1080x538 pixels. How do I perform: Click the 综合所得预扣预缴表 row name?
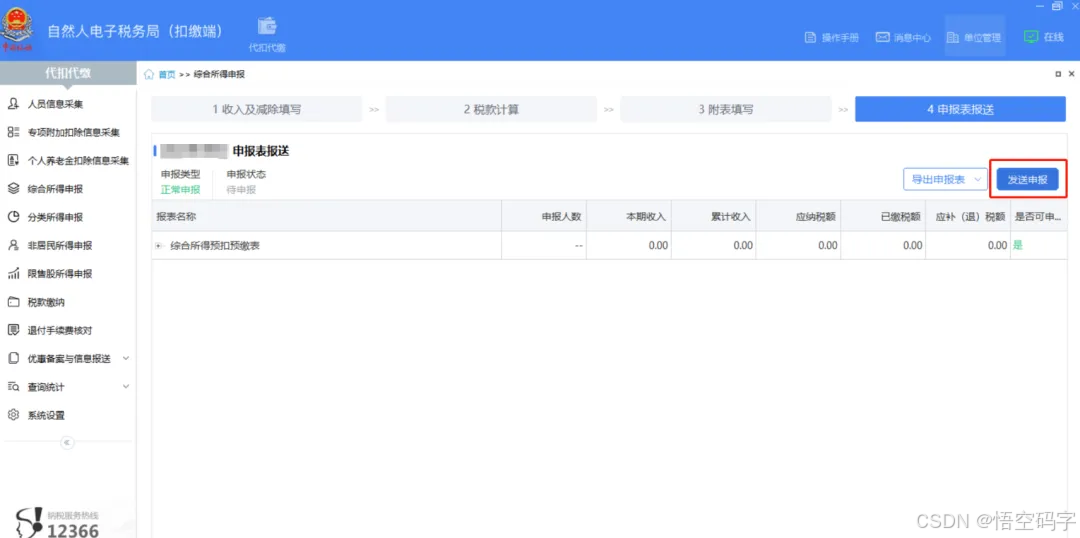(x=215, y=245)
